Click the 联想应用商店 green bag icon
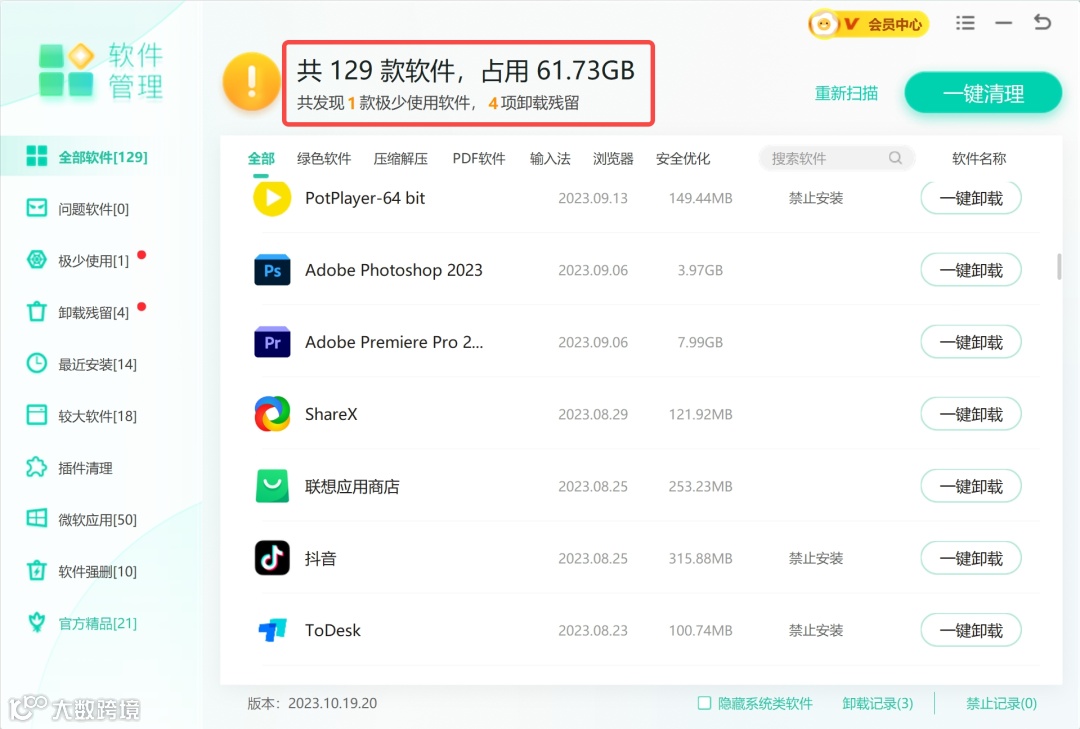Image resolution: width=1080 pixels, height=729 pixels. [x=272, y=486]
